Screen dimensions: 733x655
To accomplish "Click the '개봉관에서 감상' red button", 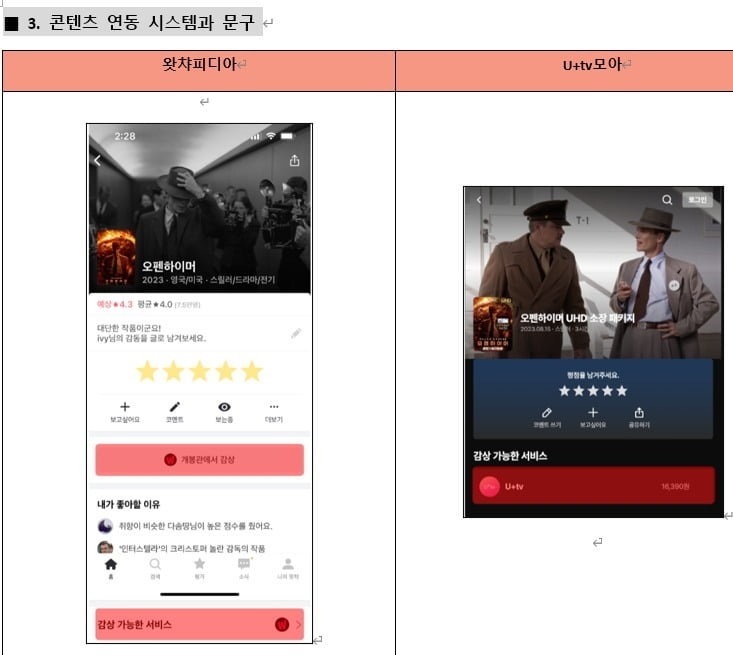I will (x=200, y=460).
